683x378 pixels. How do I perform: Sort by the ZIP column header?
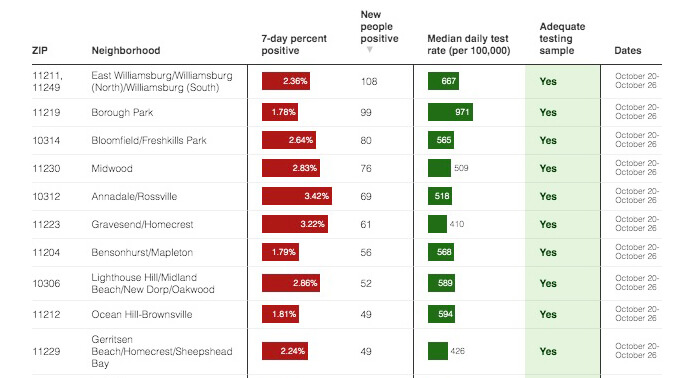[x=40, y=51]
